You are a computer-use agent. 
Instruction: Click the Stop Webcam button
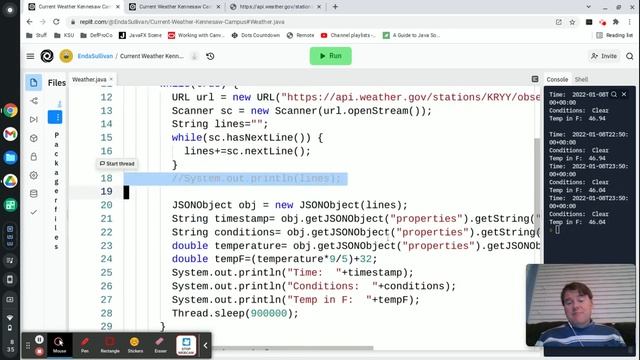[x=186, y=345]
